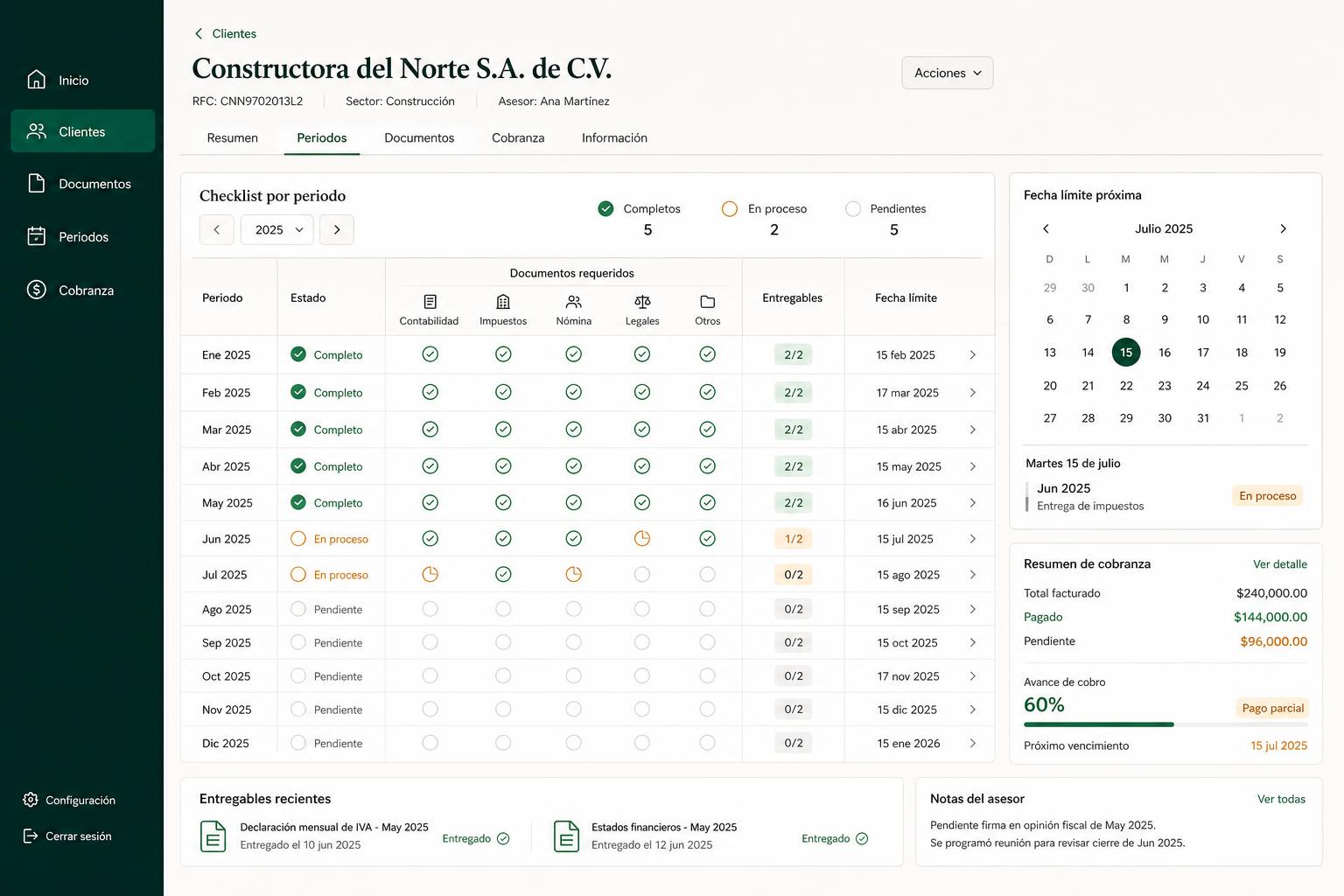The width and height of the screenshot is (1344, 896).
Task: Expand the Jun 2025 row chevron
Action: [972, 538]
